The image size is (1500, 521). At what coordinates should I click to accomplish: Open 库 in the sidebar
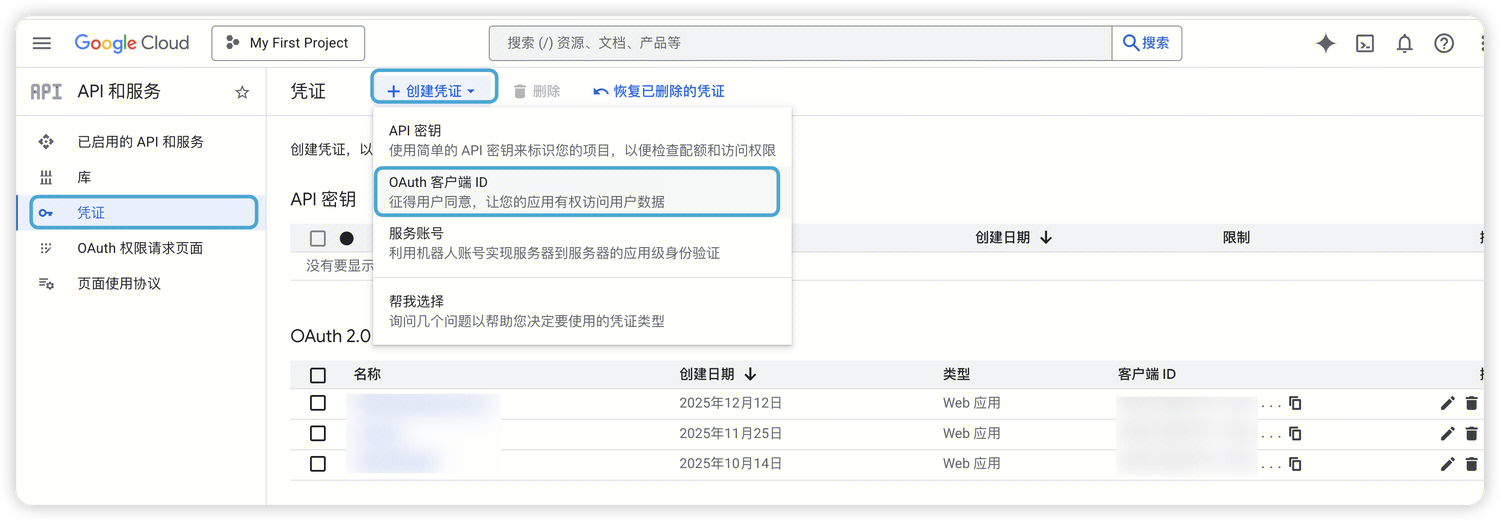(140, 177)
